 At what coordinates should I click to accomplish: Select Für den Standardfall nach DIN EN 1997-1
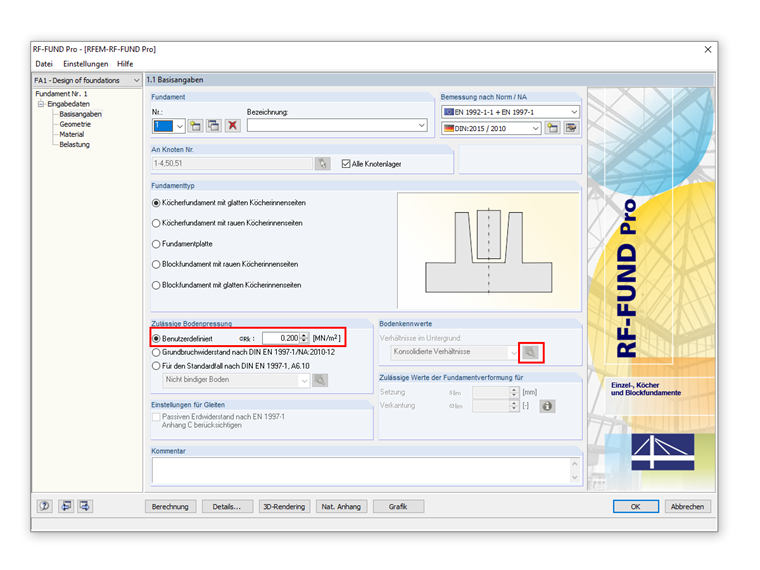tap(156, 366)
